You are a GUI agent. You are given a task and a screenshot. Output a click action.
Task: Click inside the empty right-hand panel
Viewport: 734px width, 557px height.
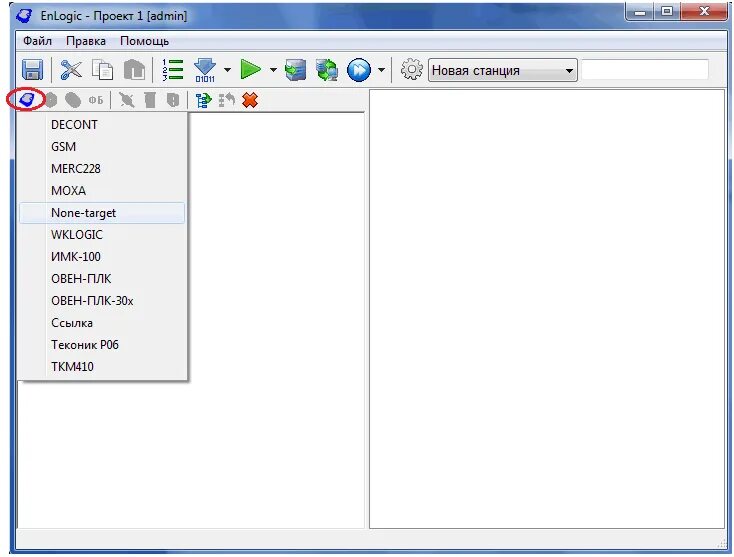click(547, 309)
